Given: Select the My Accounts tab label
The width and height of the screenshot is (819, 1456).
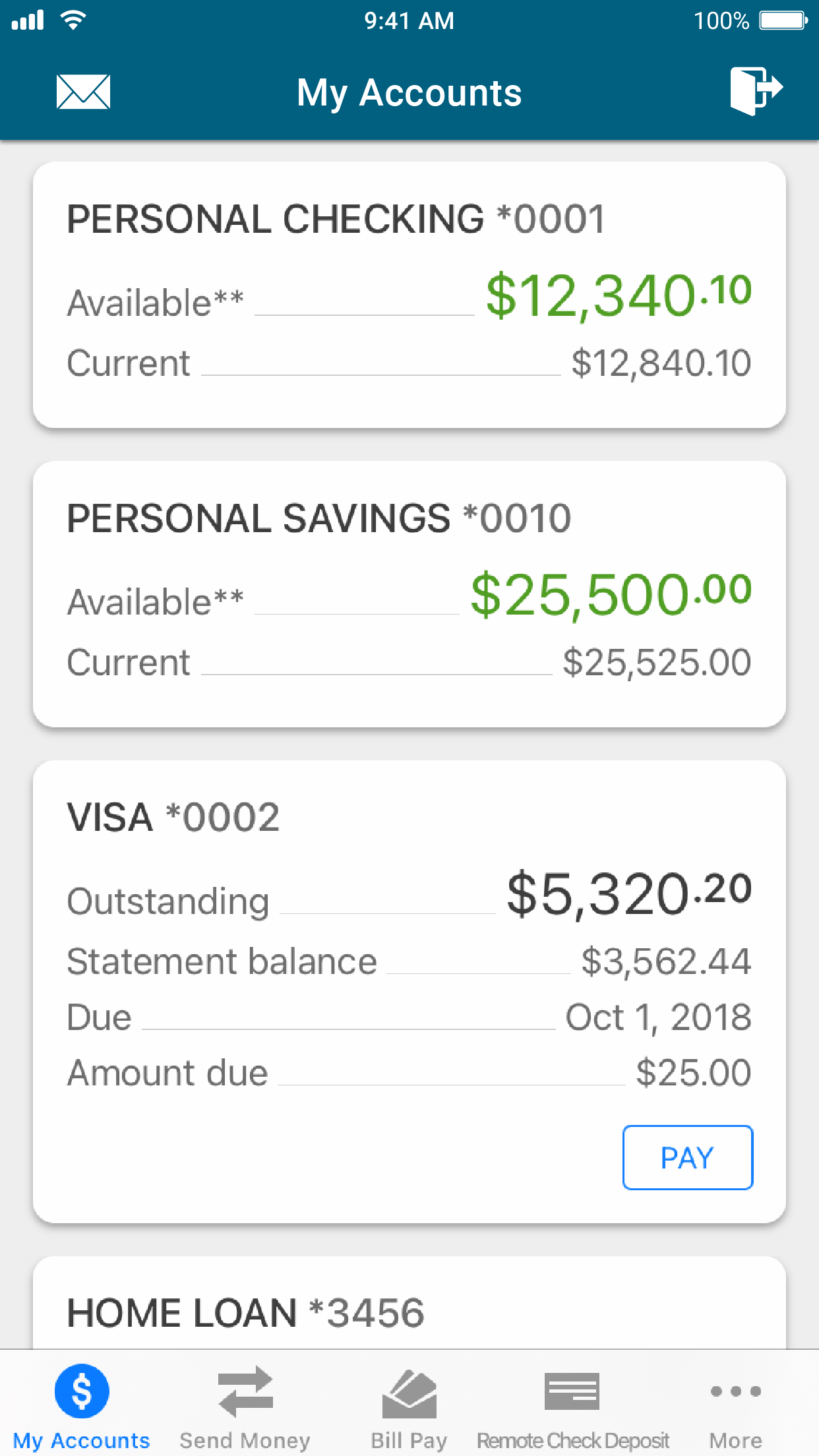Looking at the screenshot, I should click(x=82, y=1441).
